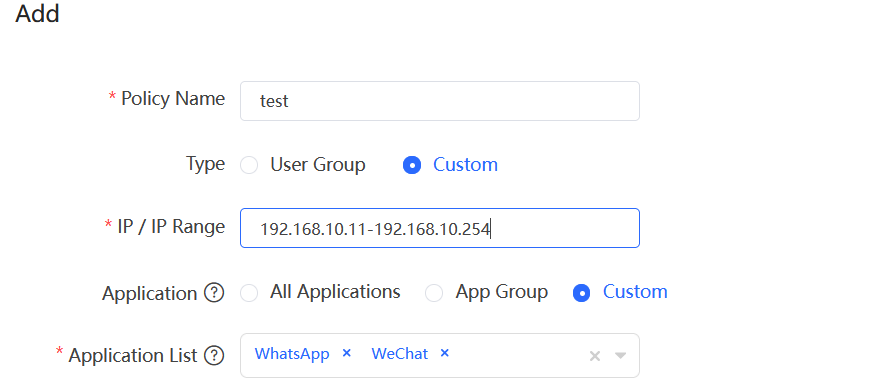Viewport: 878px width, 386px height.
Task: Click the IP / IP Range label
Action: point(171,226)
